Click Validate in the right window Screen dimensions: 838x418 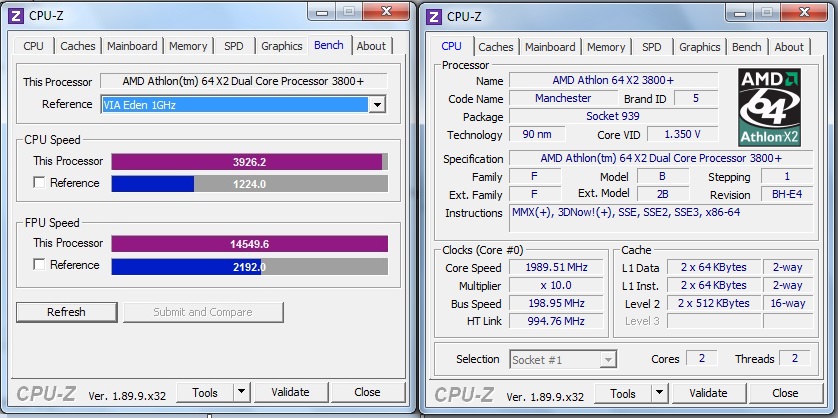click(x=708, y=393)
